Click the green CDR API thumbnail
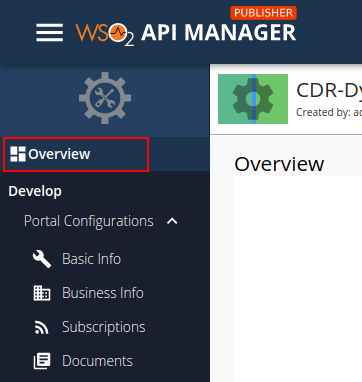 coord(253,99)
